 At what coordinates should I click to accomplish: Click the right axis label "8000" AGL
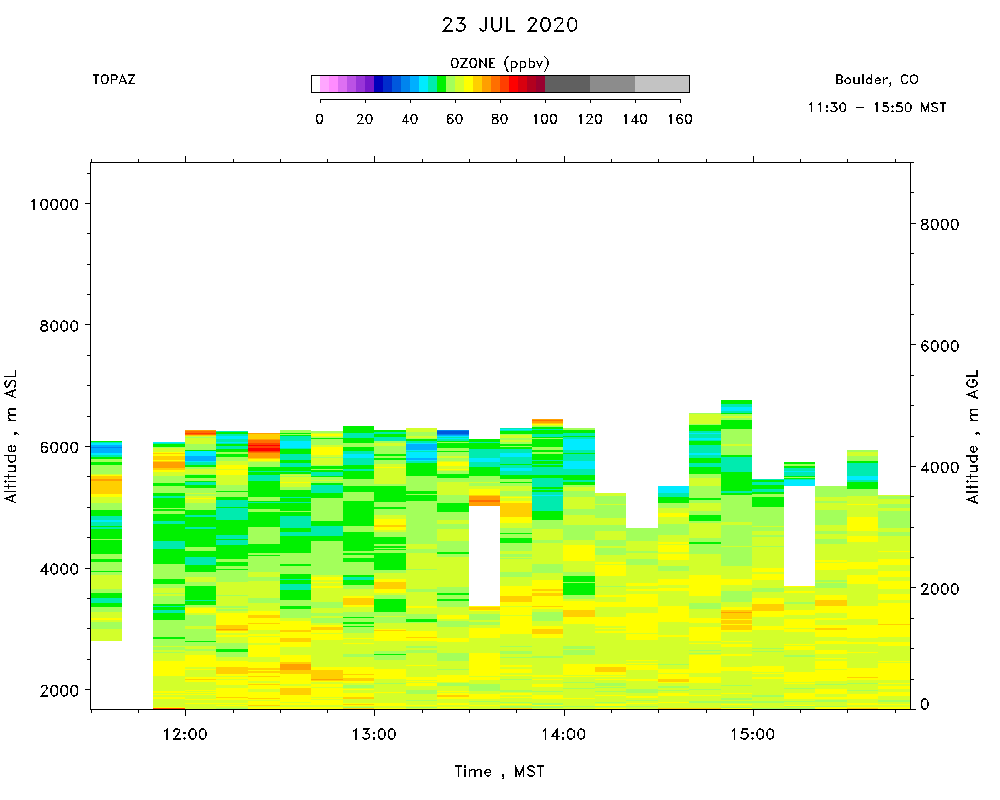coord(939,225)
